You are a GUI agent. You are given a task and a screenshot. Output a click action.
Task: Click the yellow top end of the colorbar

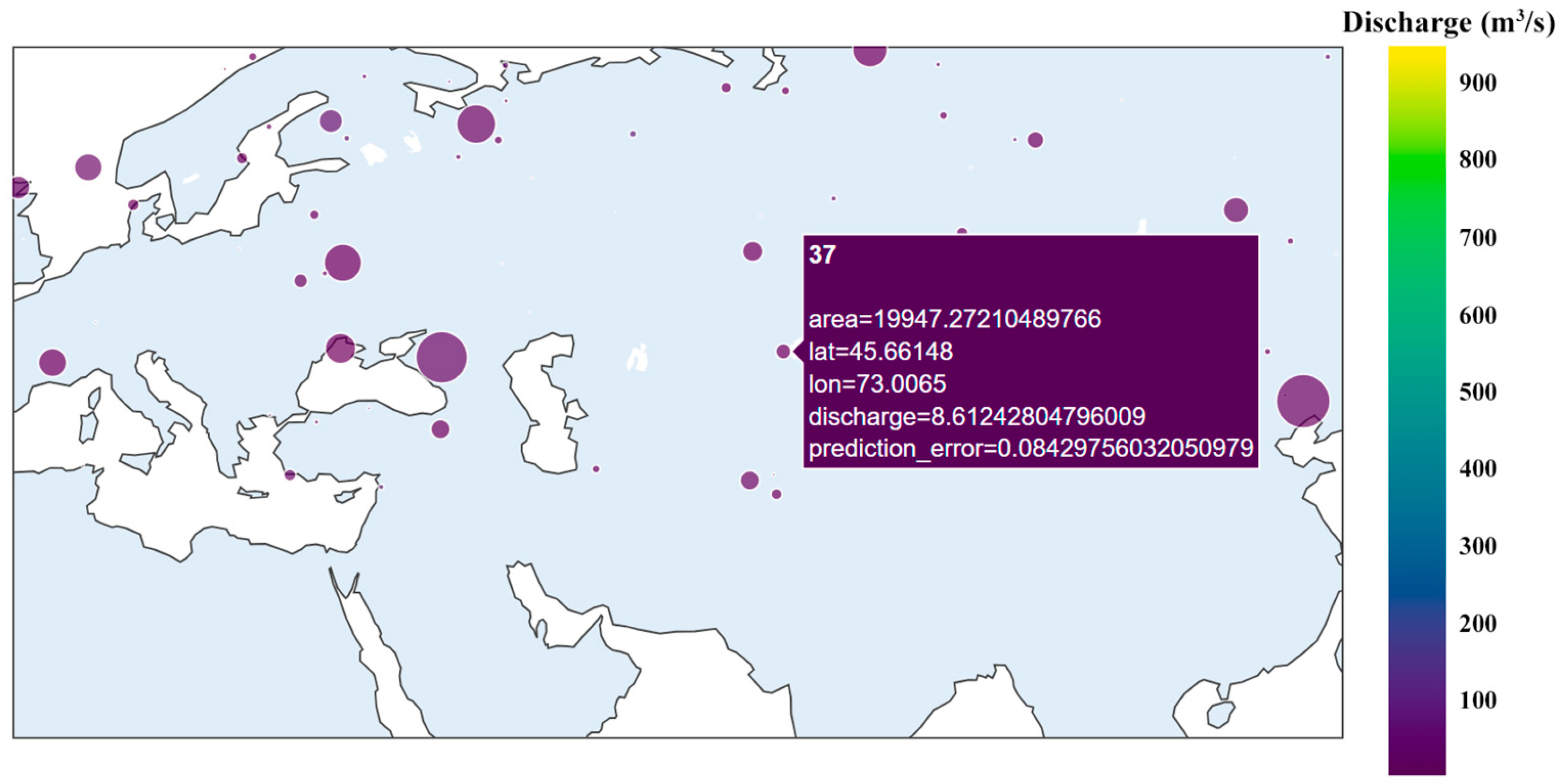point(1417,54)
